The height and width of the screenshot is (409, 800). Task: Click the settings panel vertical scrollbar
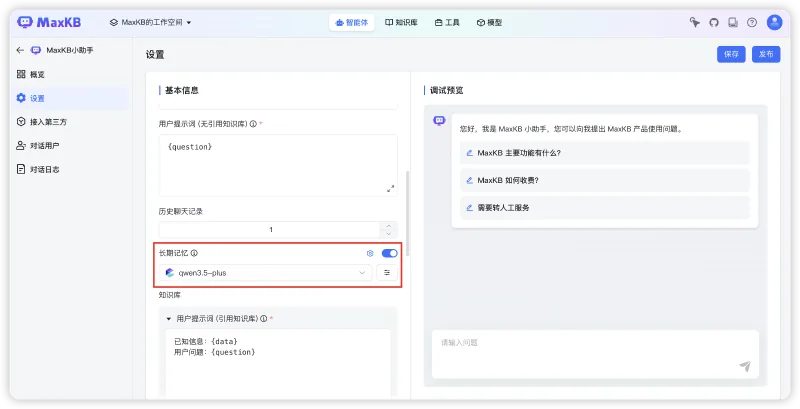click(x=407, y=213)
